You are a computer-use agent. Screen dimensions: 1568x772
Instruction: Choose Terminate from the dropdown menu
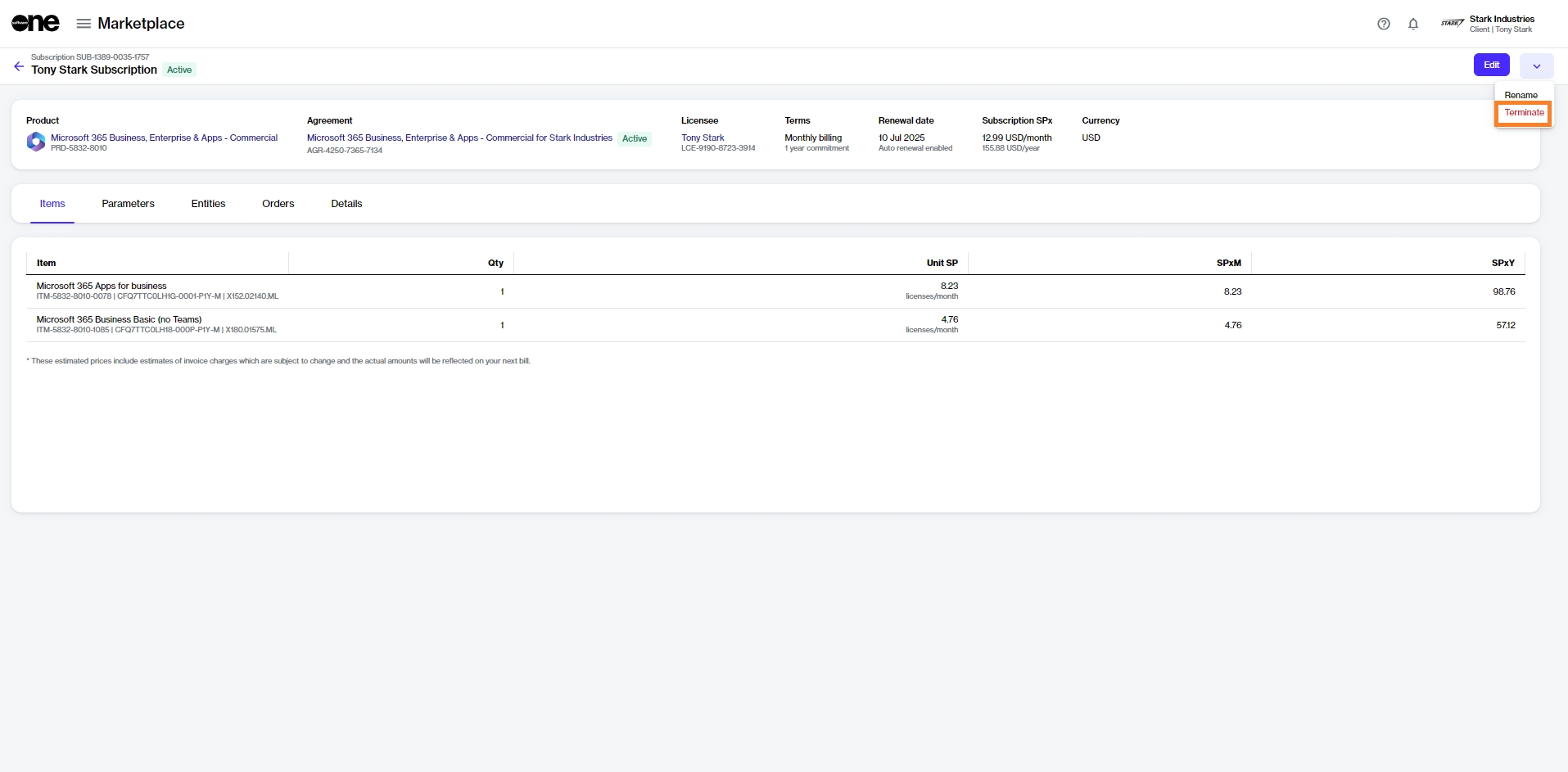[x=1523, y=113]
